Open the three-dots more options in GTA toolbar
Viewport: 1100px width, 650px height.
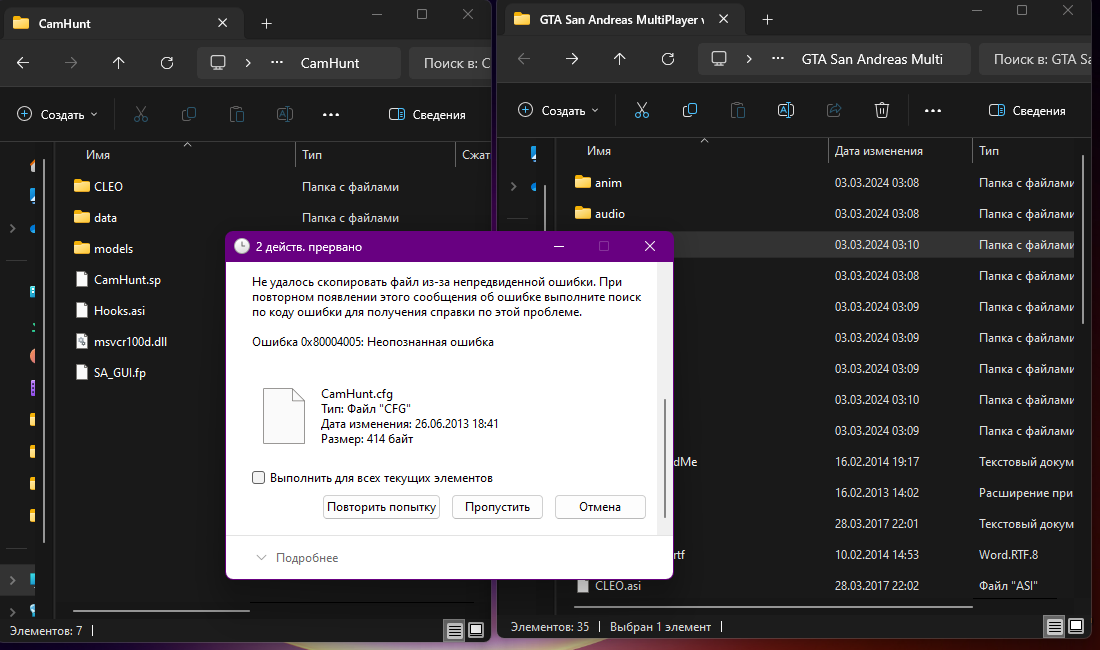(933, 110)
